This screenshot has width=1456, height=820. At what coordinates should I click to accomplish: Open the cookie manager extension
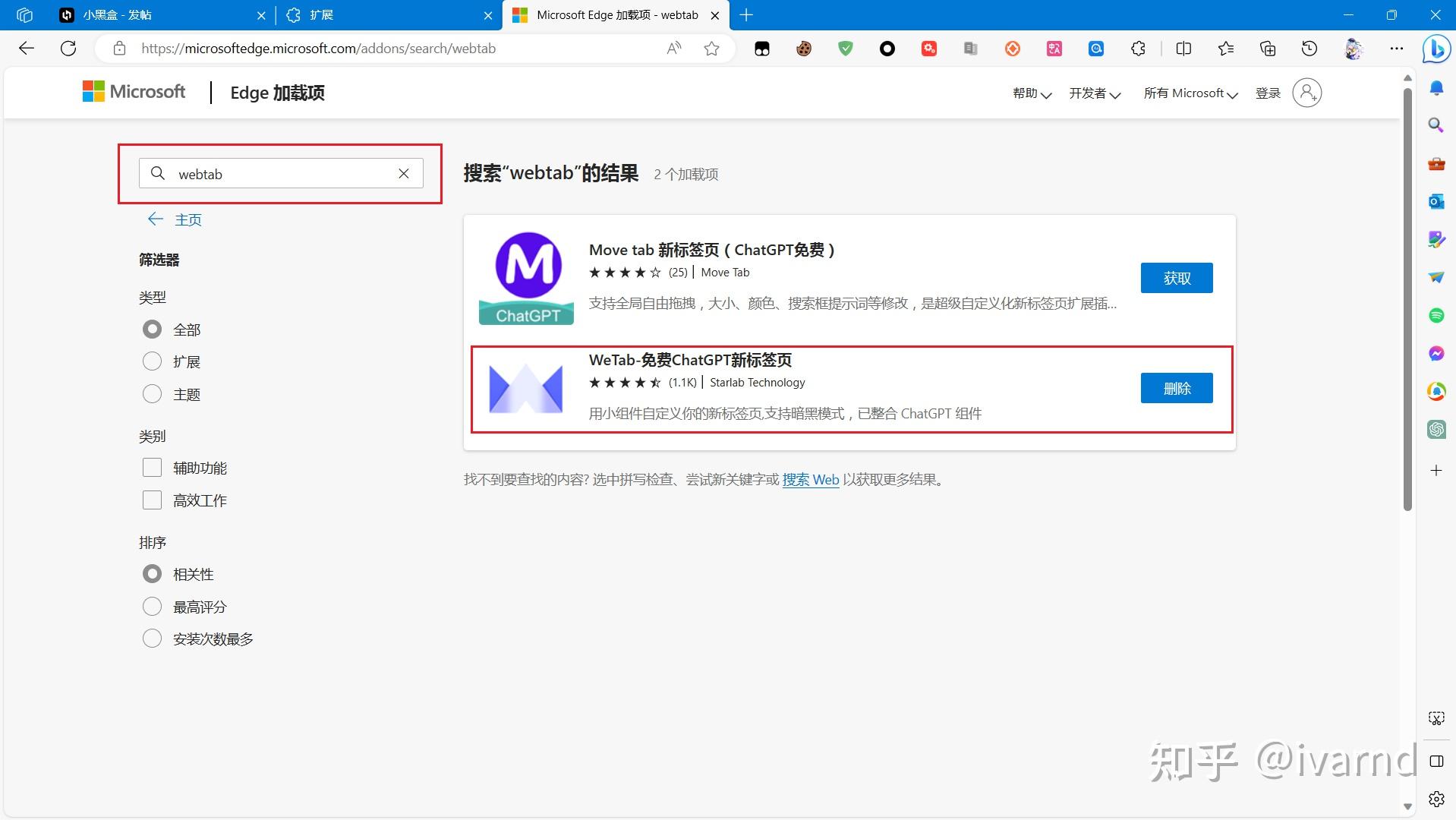pyautogui.click(x=803, y=48)
